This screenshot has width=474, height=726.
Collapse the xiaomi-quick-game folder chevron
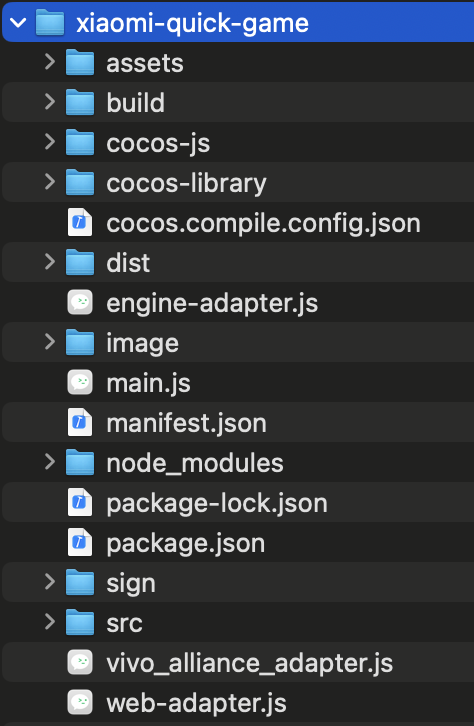[x=18, y=22]
